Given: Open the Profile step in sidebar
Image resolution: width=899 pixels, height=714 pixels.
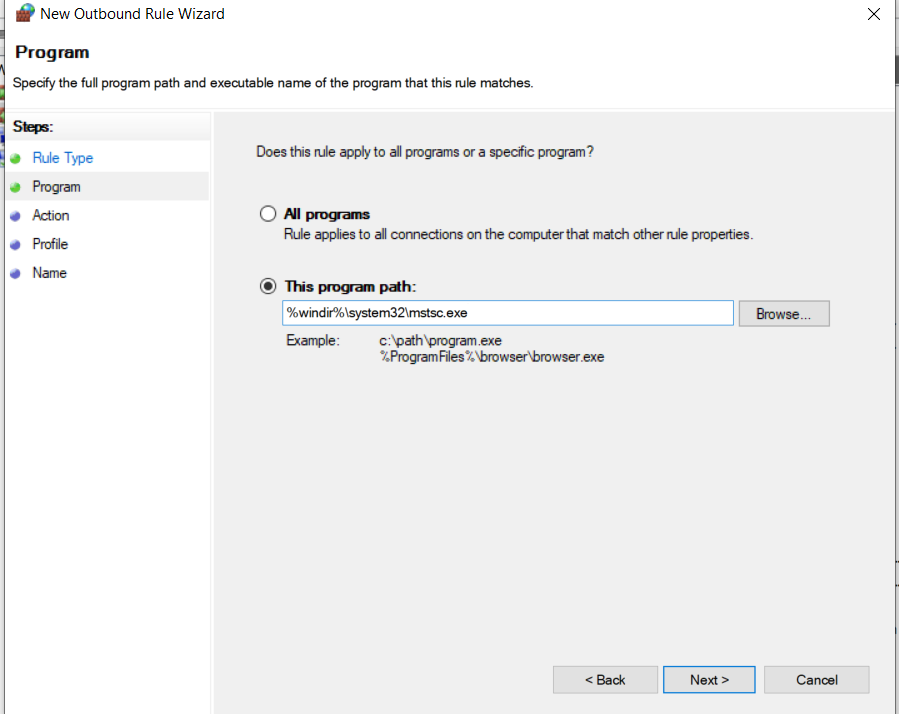Looking at the screenshot, I should 50,245.
